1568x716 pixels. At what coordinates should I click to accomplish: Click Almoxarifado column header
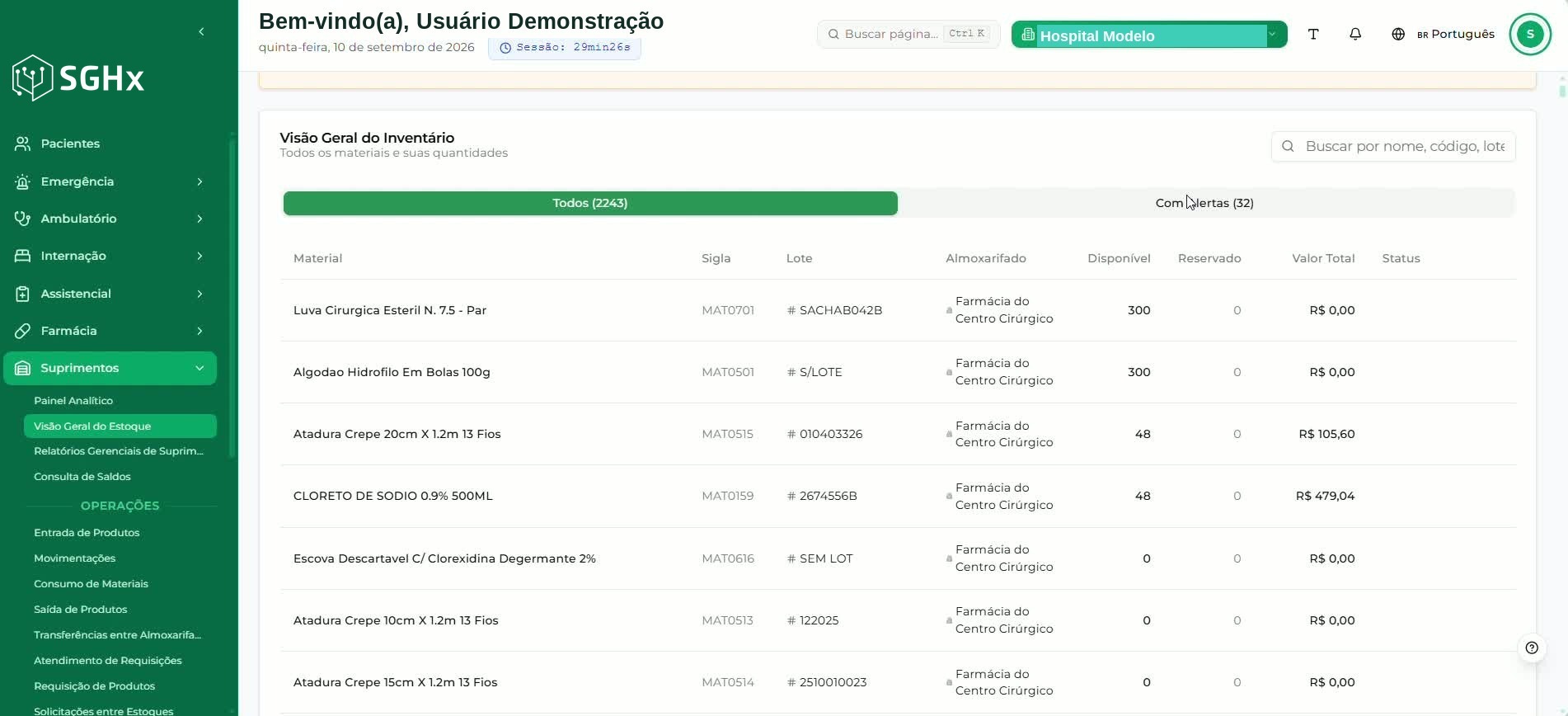tap(986, 258)
